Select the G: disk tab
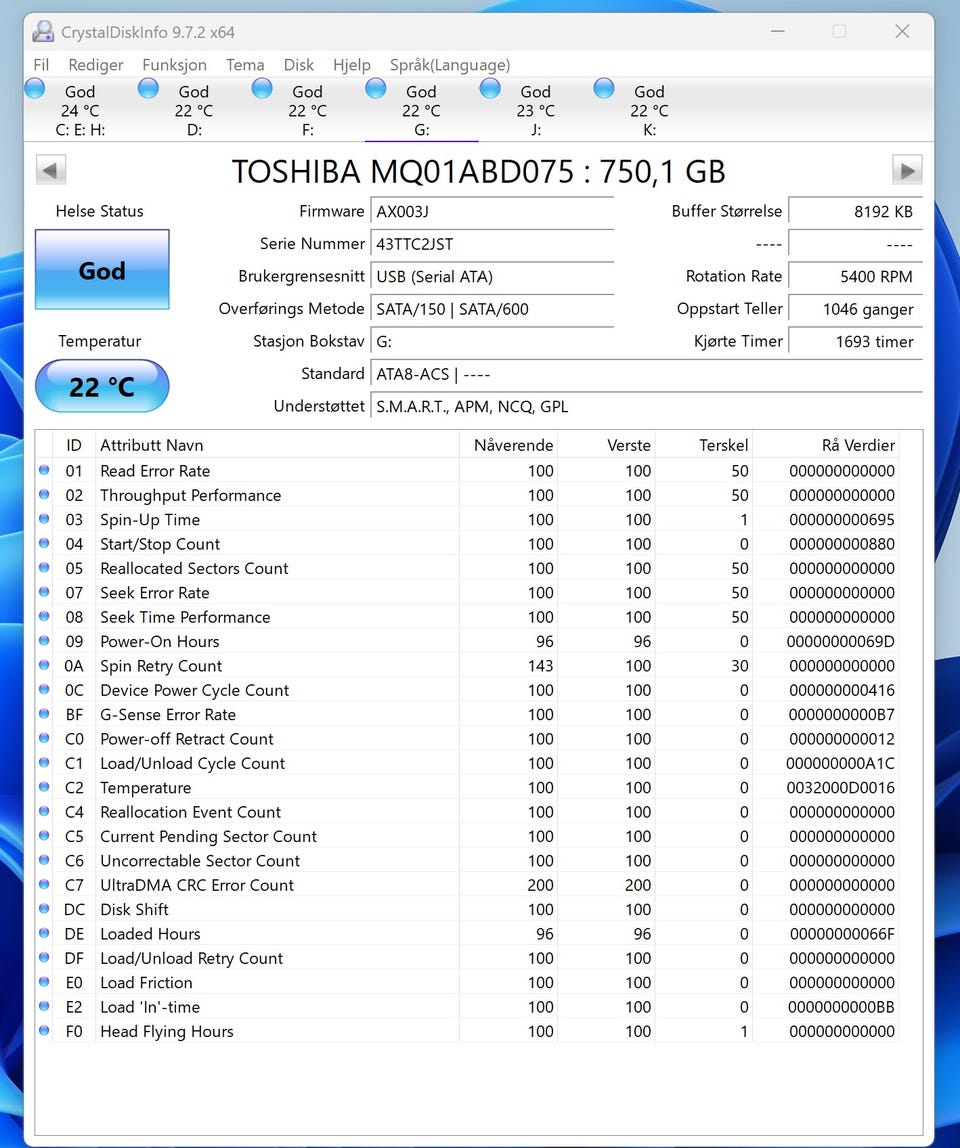 click(x=422, y=110)
